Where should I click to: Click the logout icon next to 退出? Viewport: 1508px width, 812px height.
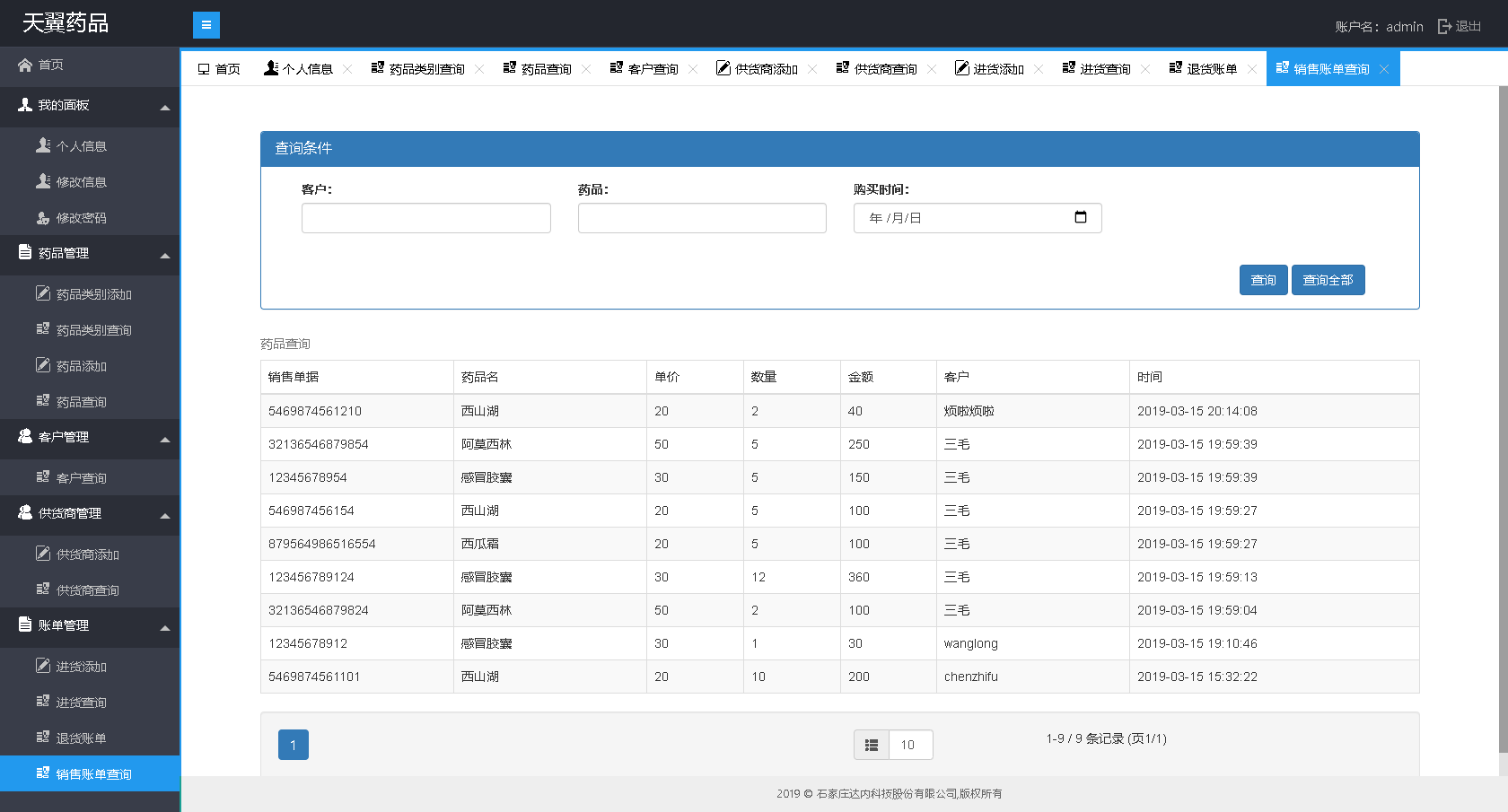(1444, 26)
